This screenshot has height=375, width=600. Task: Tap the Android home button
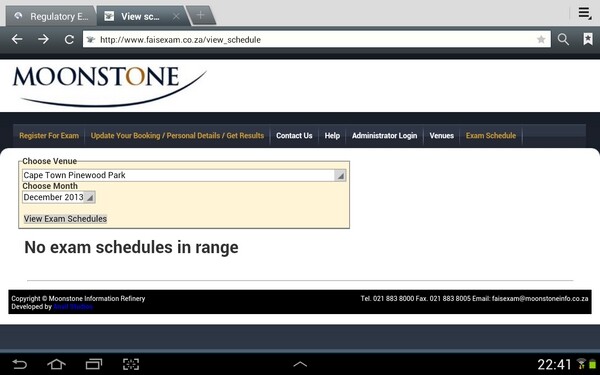click(x=56, y=364)
